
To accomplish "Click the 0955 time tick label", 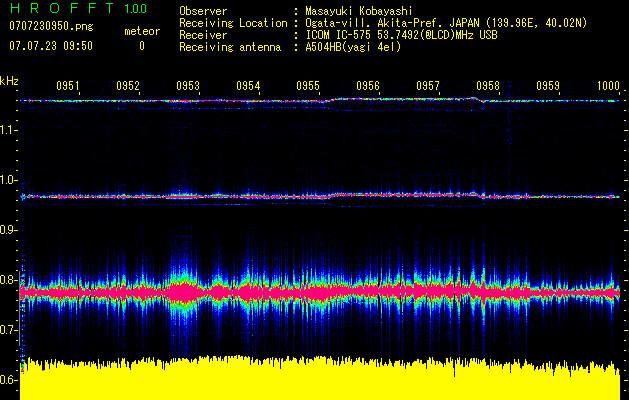I will click(x=308, y=87).
